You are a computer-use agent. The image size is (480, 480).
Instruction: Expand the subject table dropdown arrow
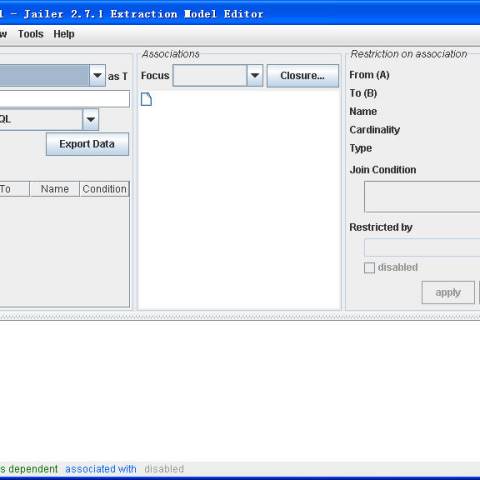pyautogui.click(x=97, y=76)
